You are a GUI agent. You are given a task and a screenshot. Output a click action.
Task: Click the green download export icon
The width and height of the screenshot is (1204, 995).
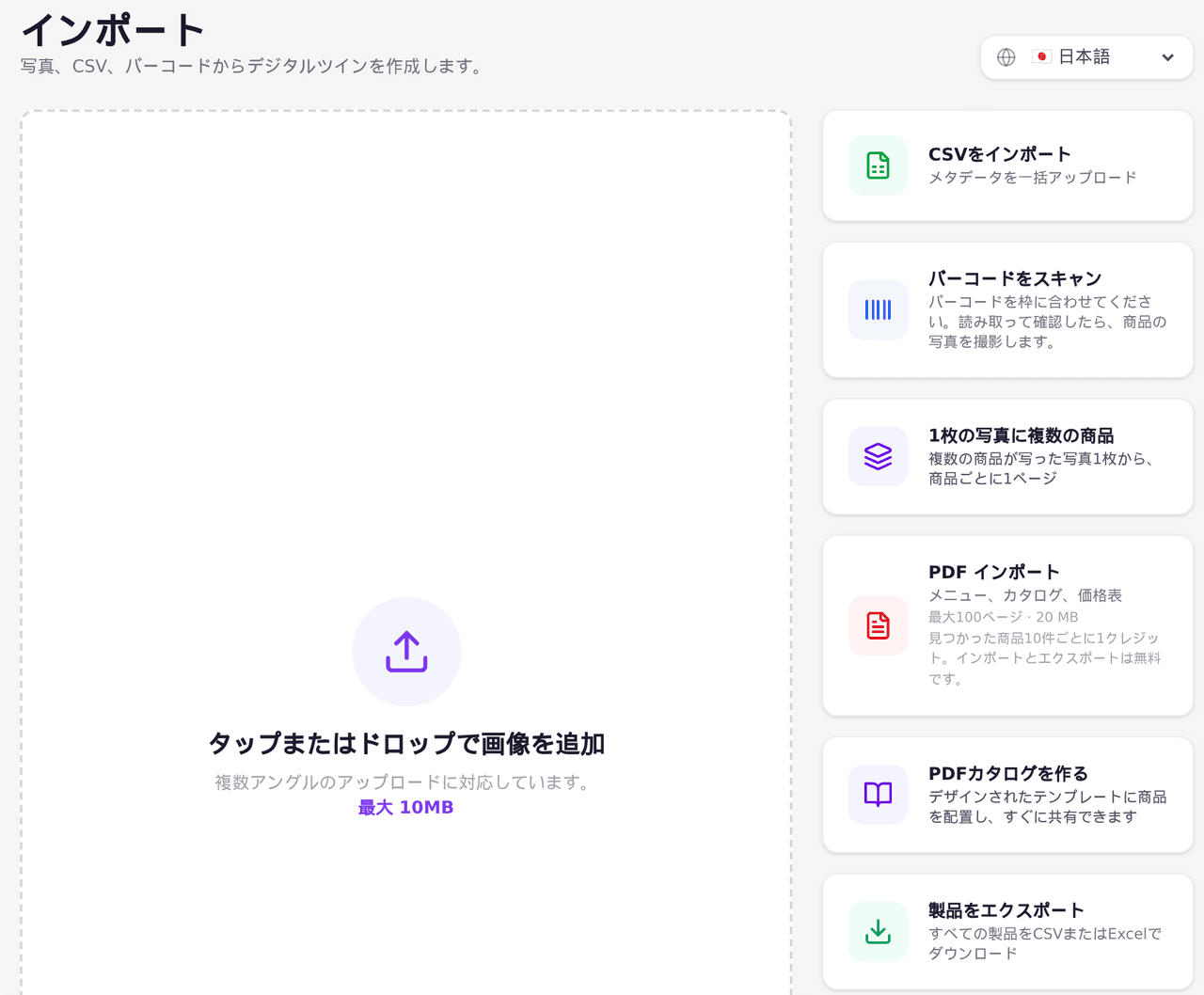(x=878, y=932)
